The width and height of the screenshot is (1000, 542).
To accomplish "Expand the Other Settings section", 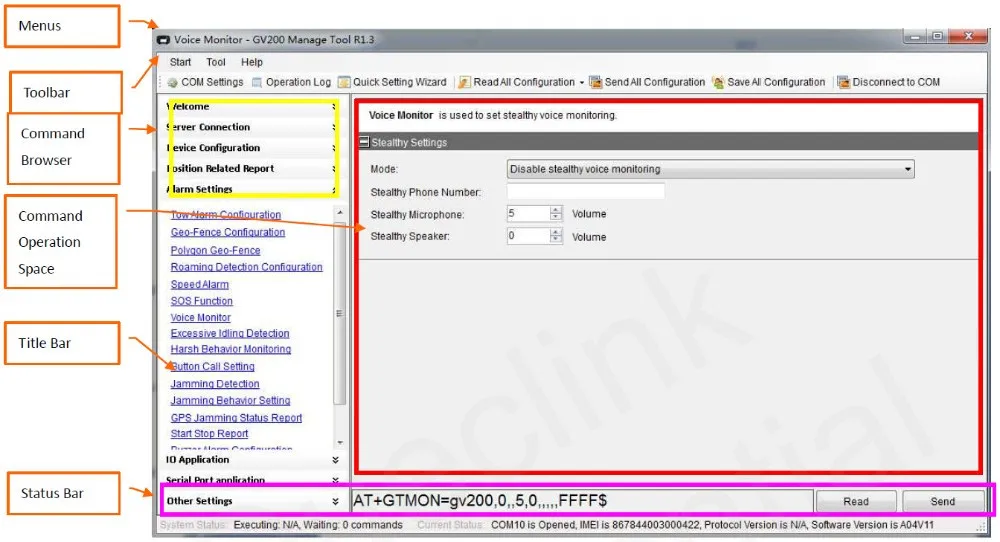I will (253, 501).
